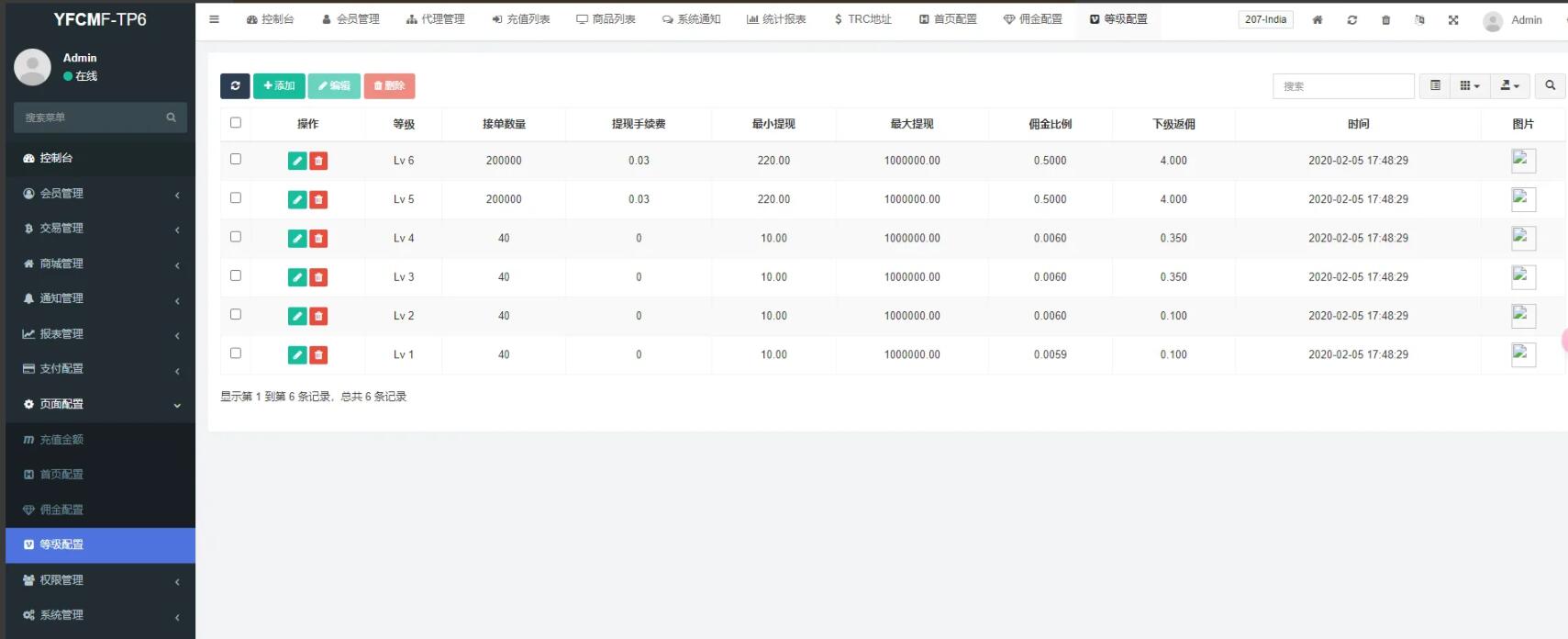The image size is (1568, 639).
Task: Click the red delete icon for Lv 3
Action: click(318, 277)
